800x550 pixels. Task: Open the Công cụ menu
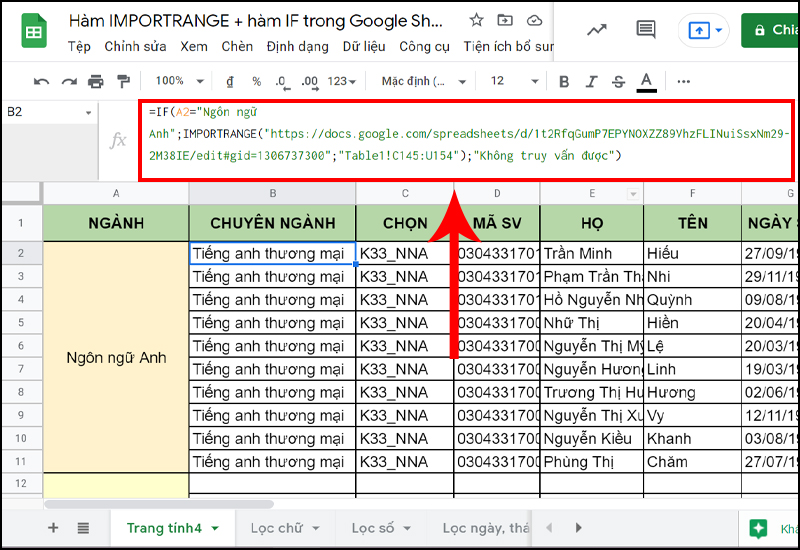coord(424,46)
